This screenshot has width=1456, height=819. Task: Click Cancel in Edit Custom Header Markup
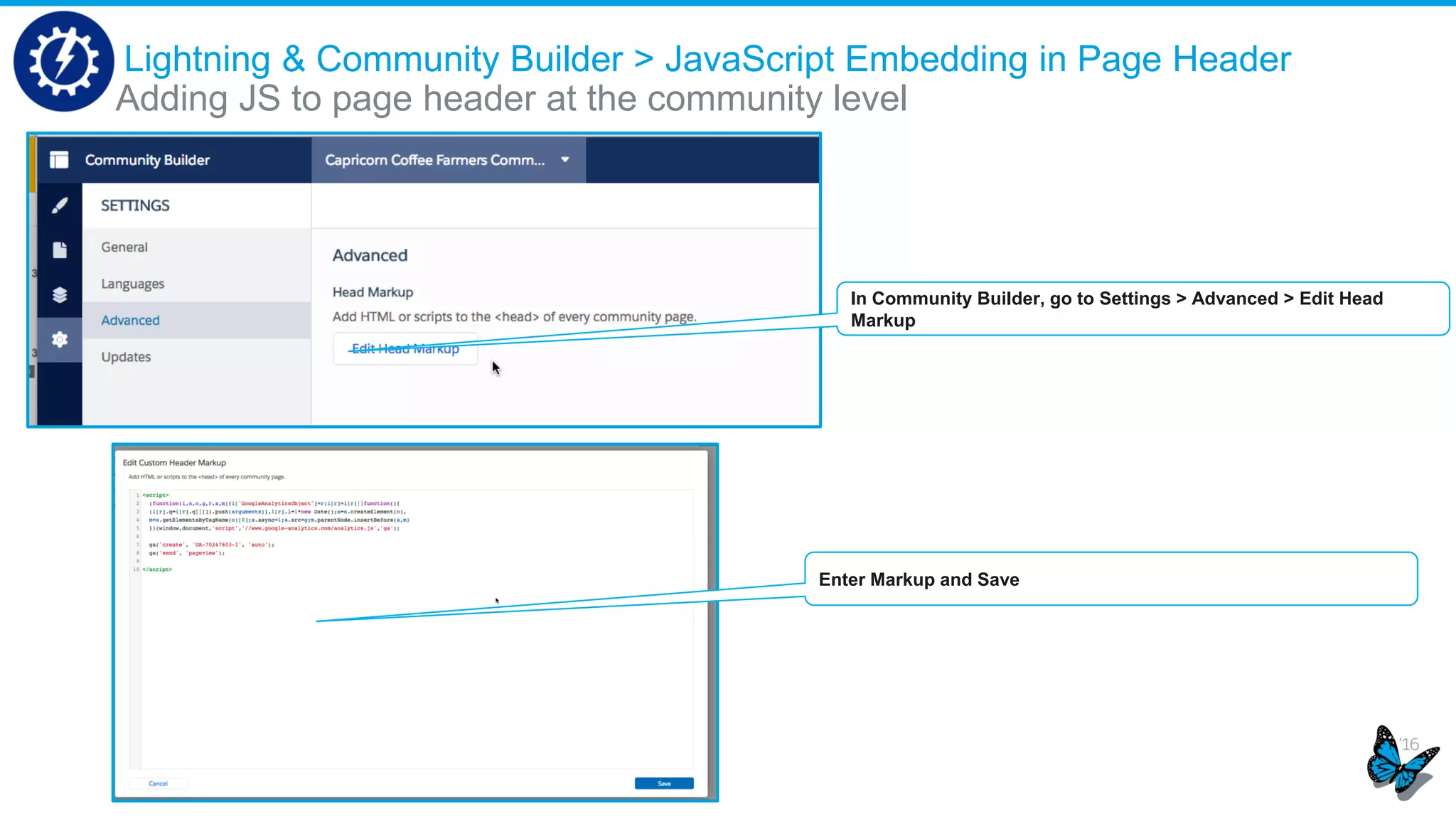point(158,783)
